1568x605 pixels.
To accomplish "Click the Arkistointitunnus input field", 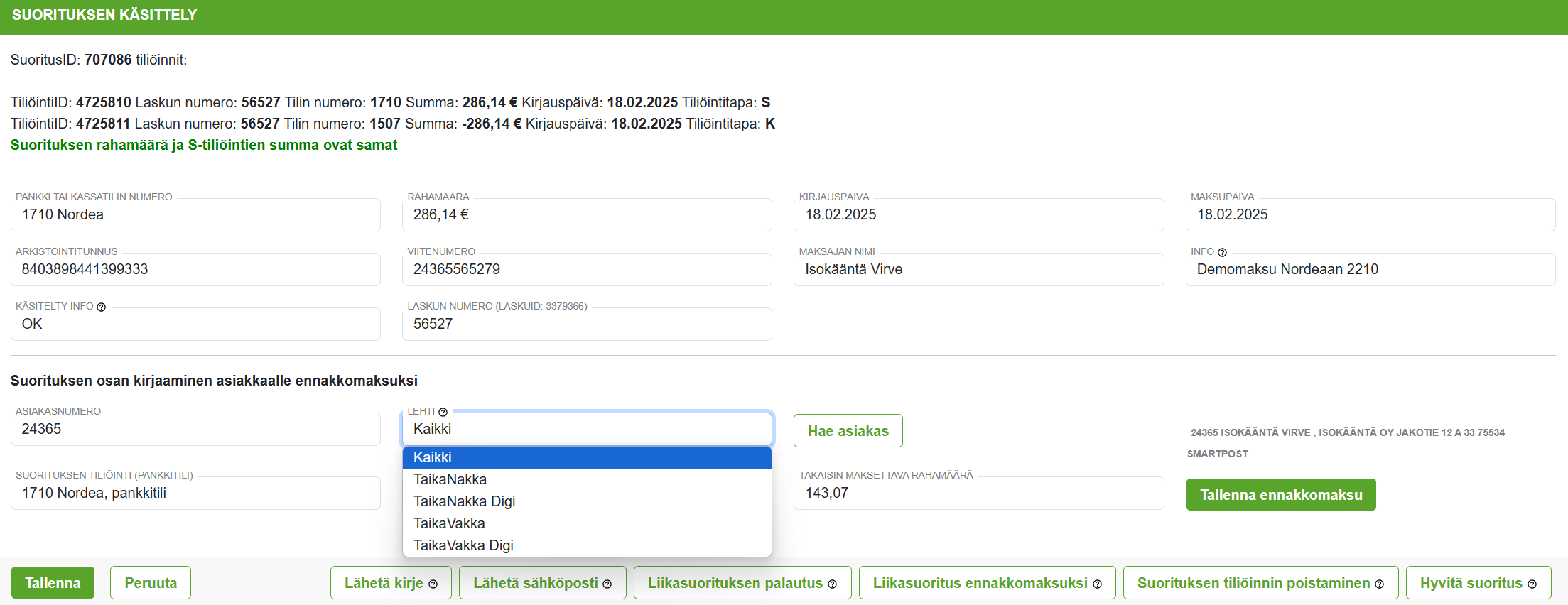I will 195,269.
